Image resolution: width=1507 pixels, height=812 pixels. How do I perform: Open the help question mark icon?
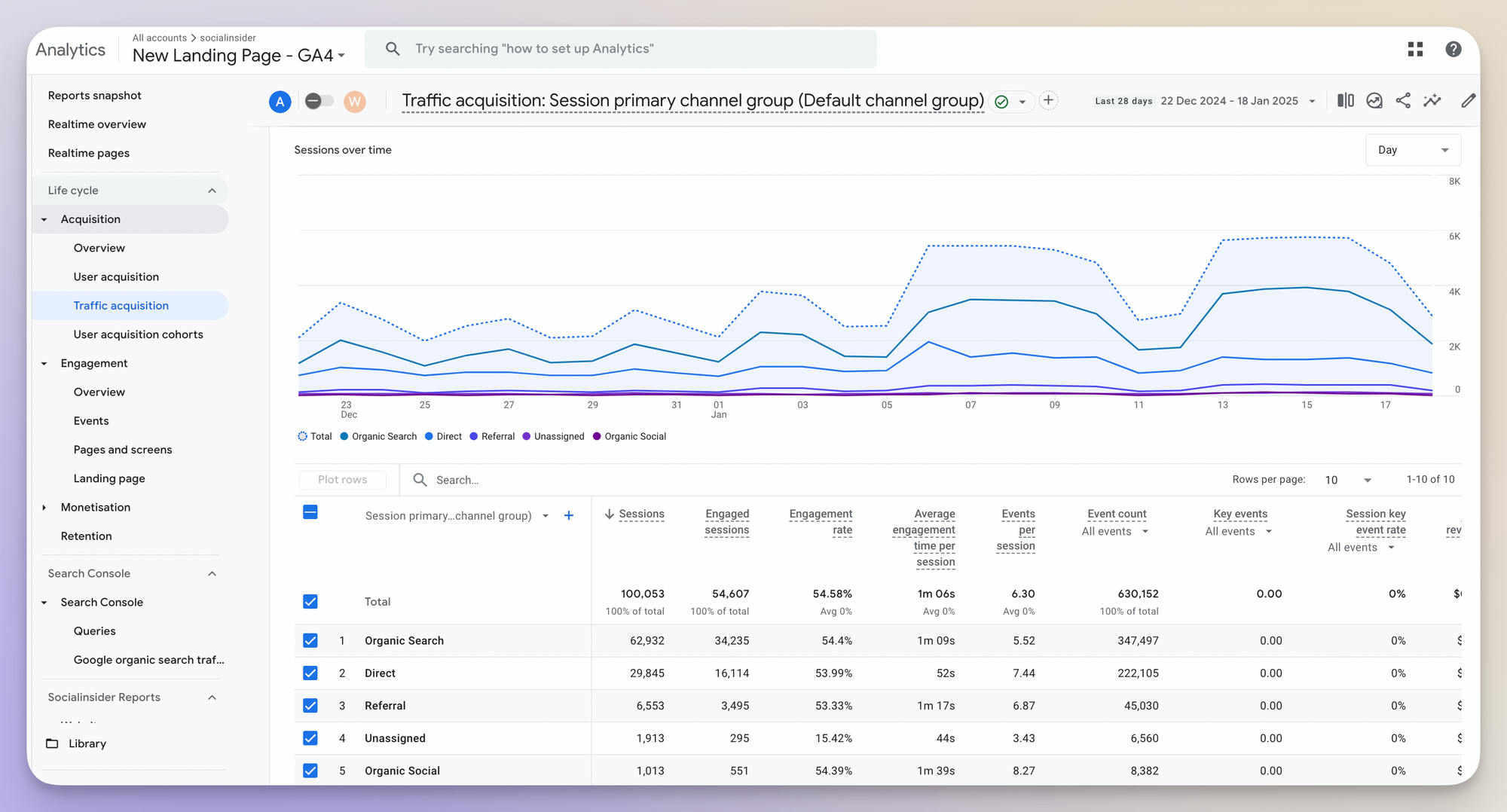point(1454,49)
